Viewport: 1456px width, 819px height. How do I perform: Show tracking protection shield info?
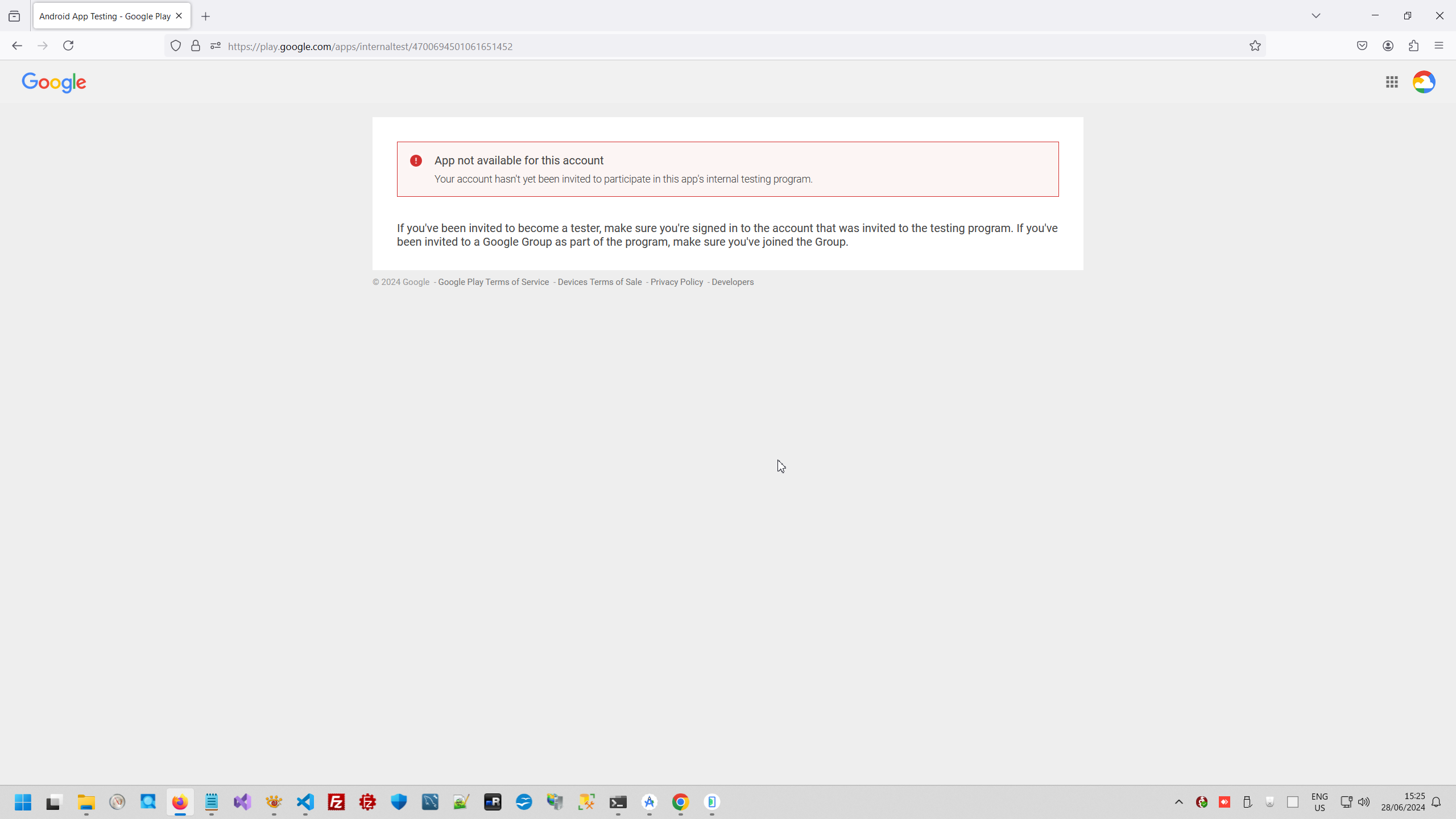[x=176, y=46]
